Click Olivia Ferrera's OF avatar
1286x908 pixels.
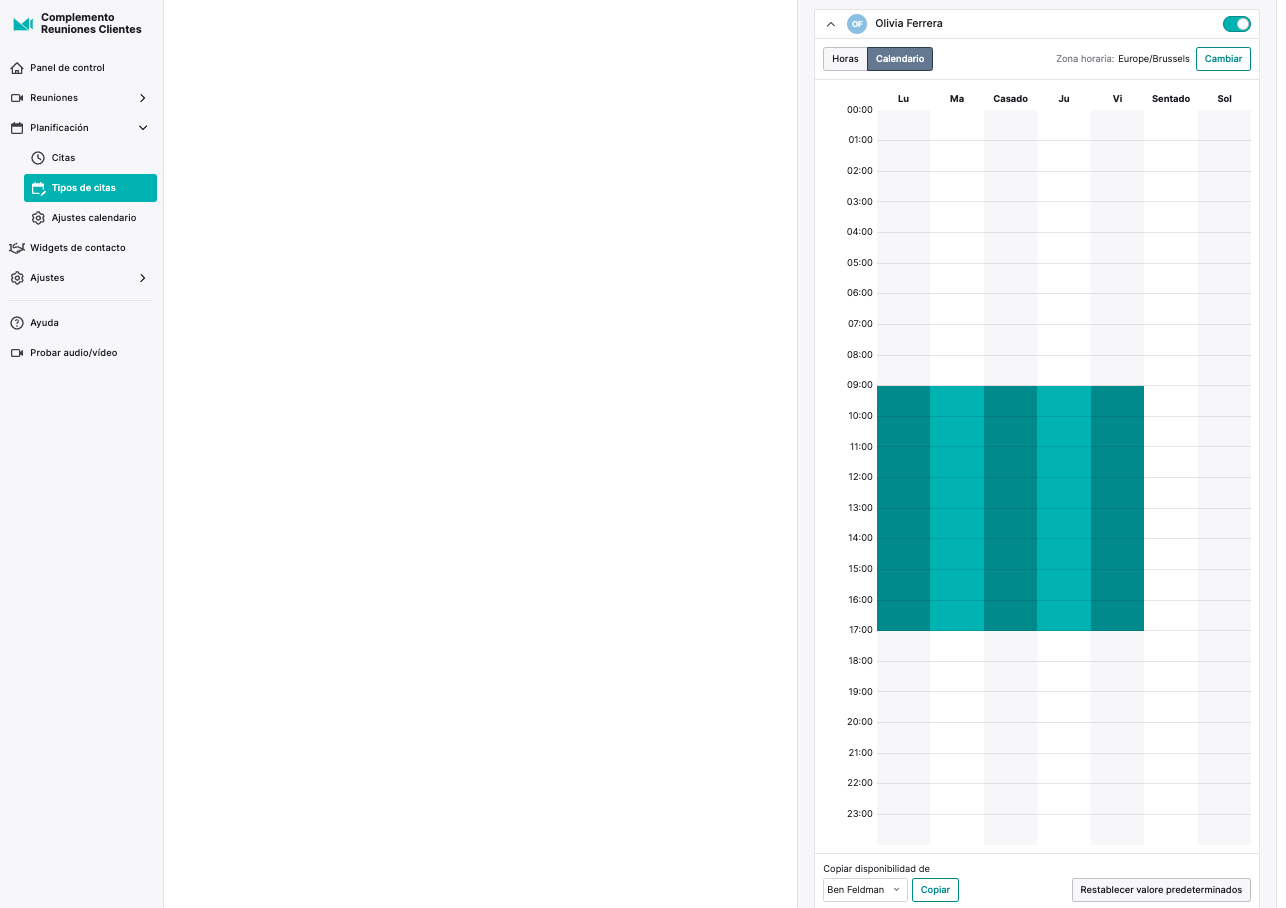pos(857,24)
